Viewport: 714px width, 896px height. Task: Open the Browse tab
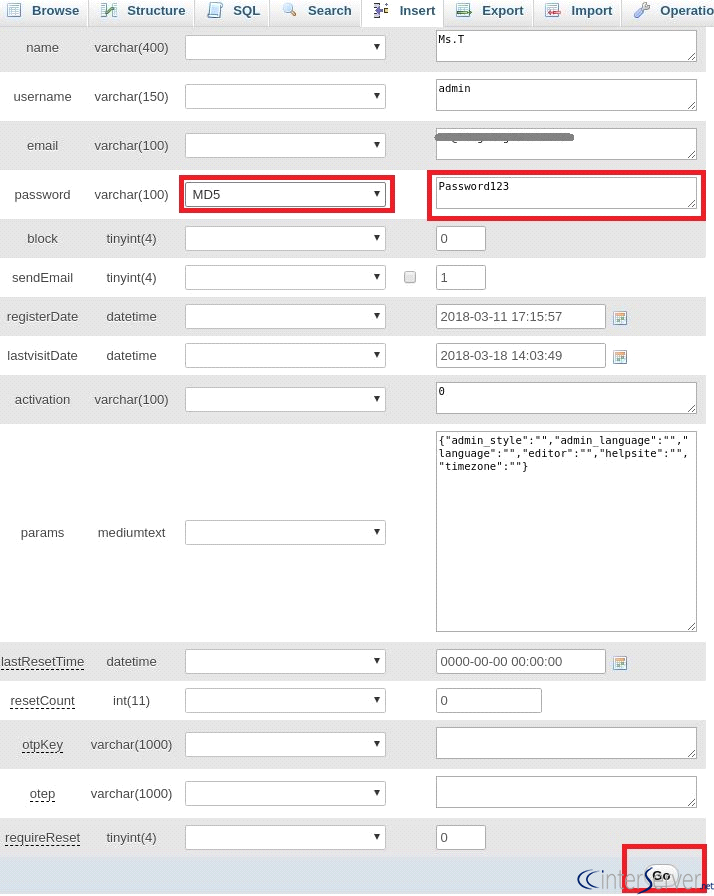click(x=43, y=11)
